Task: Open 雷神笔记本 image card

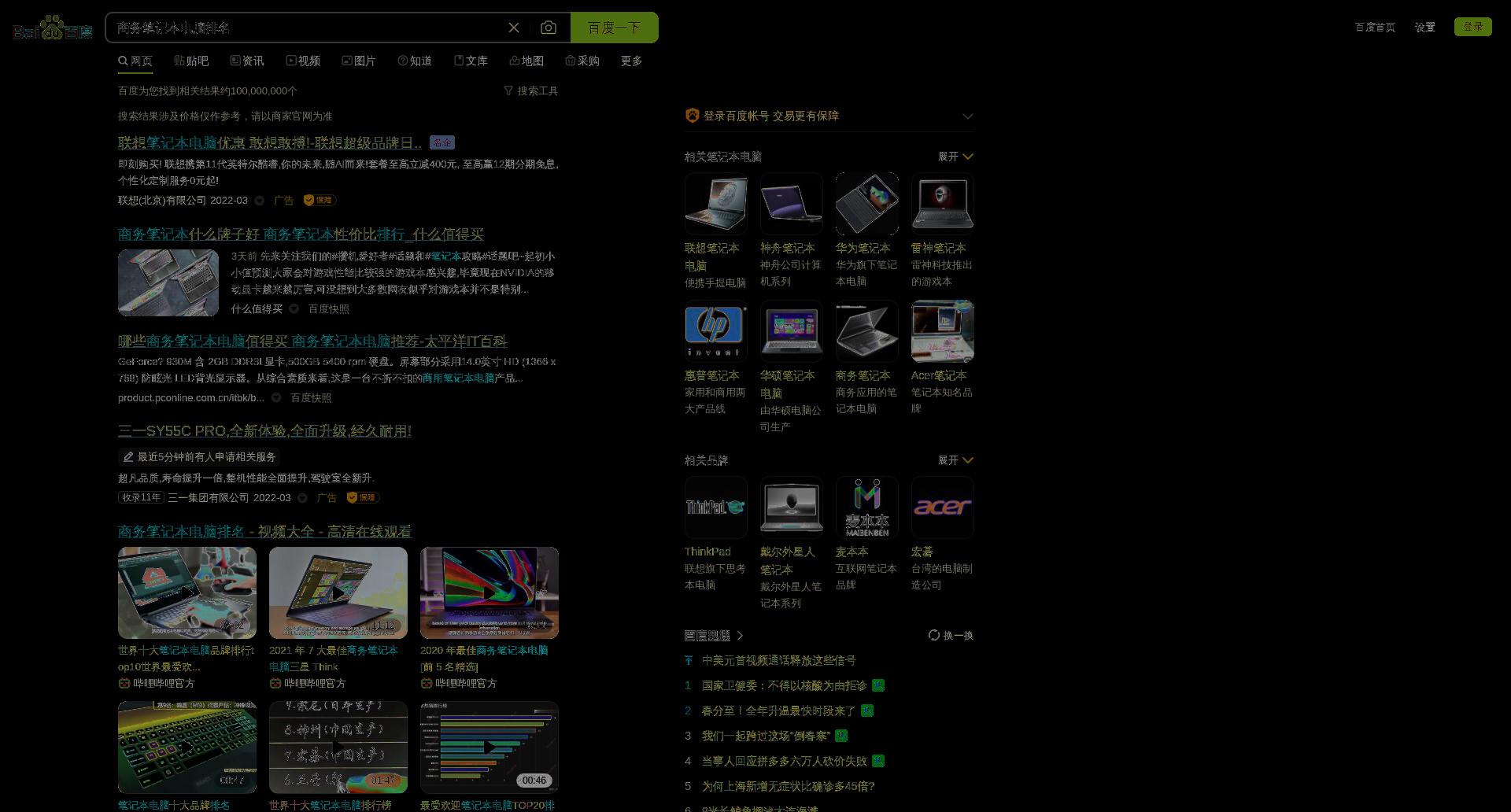Action: click(942, 204)
